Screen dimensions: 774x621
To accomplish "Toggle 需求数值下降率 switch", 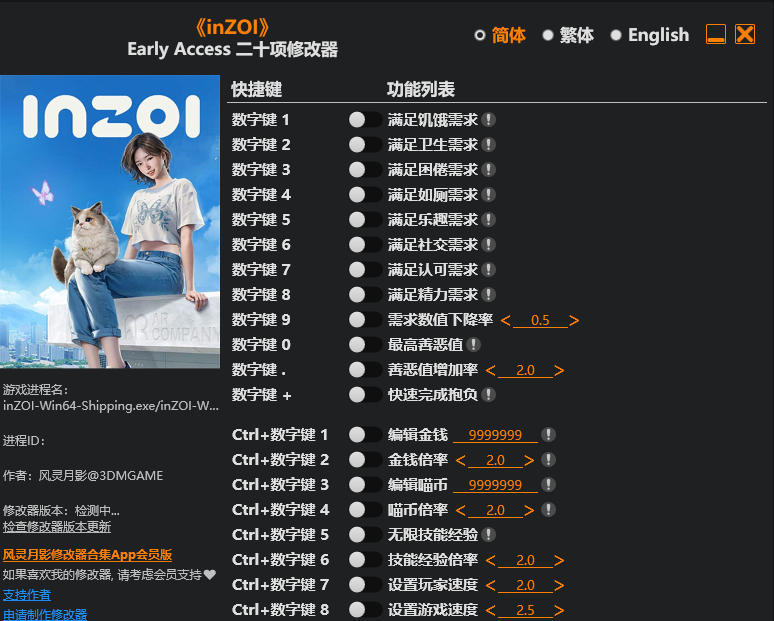I will [x=365, y=319].
